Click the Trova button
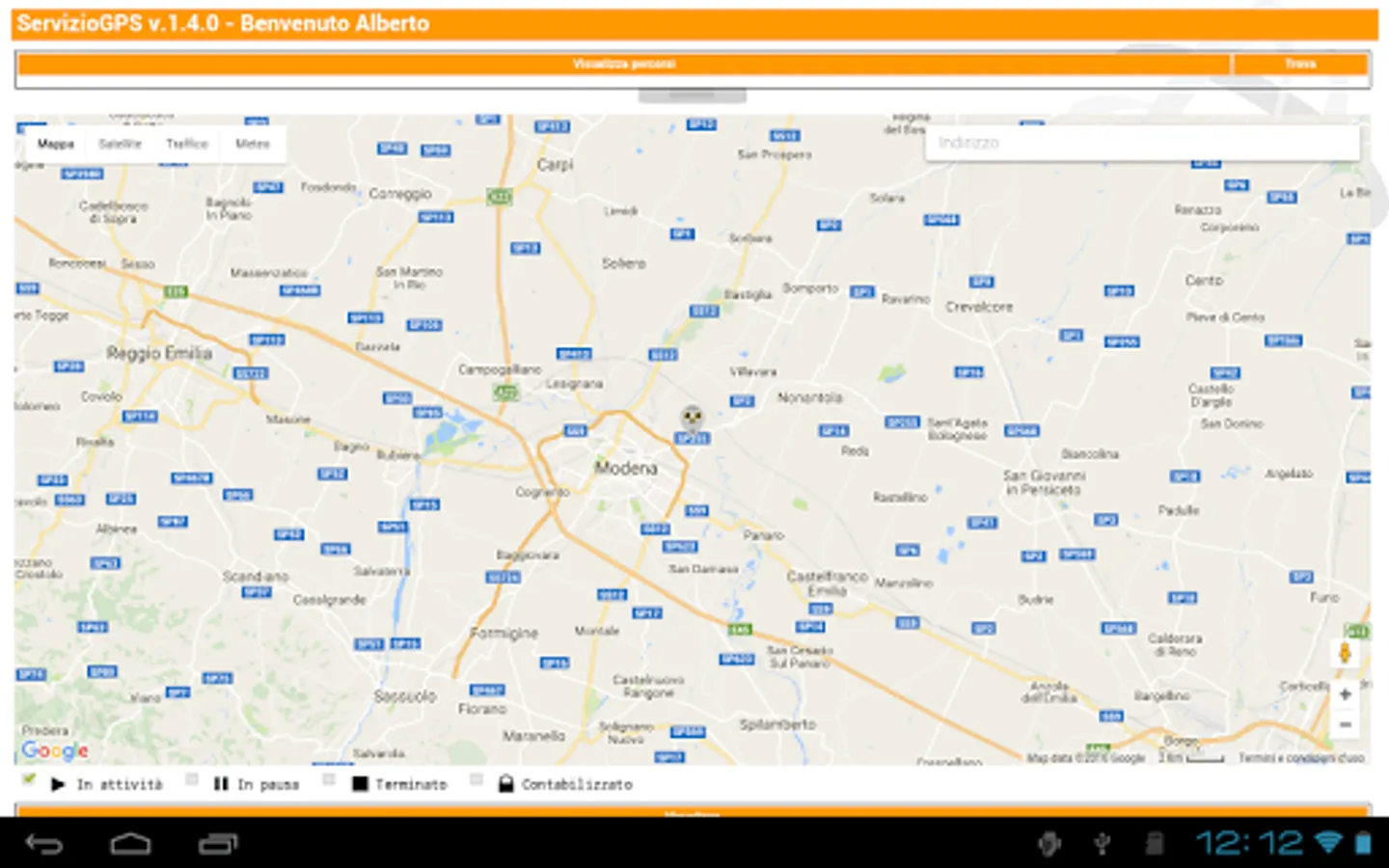The image size is (1389, 868). (1300, 64)
